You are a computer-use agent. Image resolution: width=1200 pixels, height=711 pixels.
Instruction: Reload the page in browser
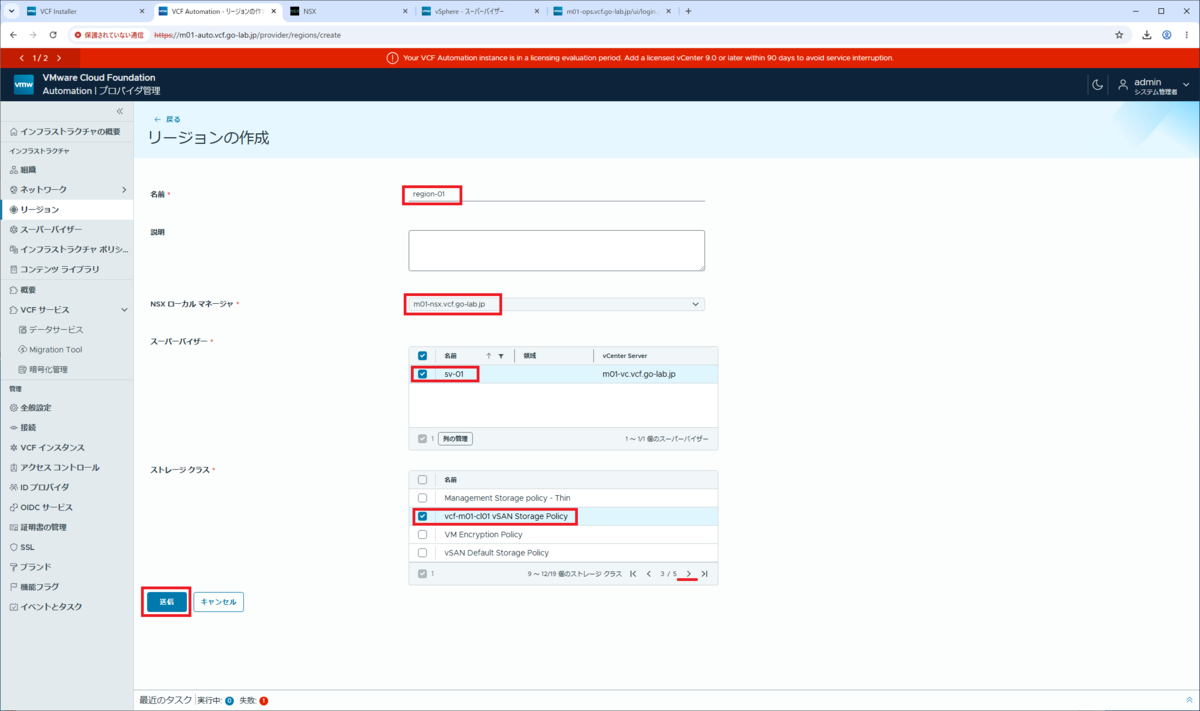53,34
